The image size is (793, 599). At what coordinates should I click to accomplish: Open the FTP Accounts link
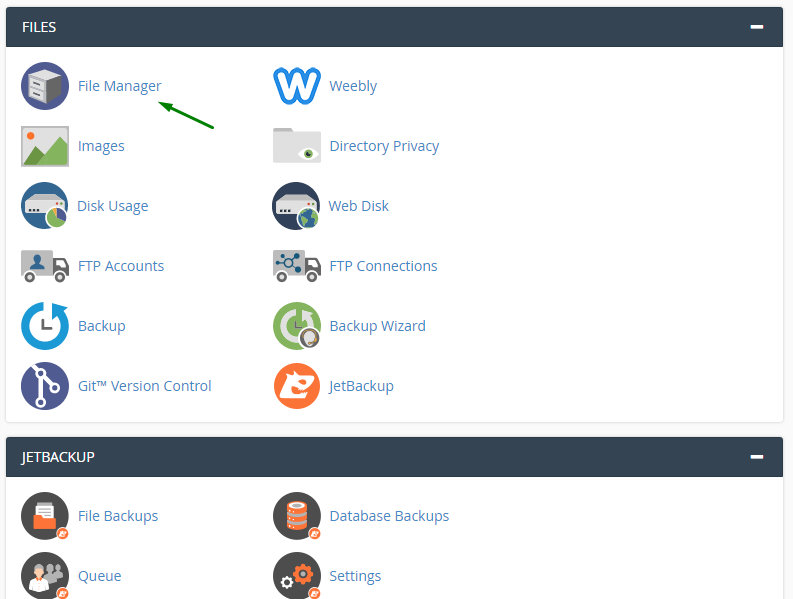(121, 266)
